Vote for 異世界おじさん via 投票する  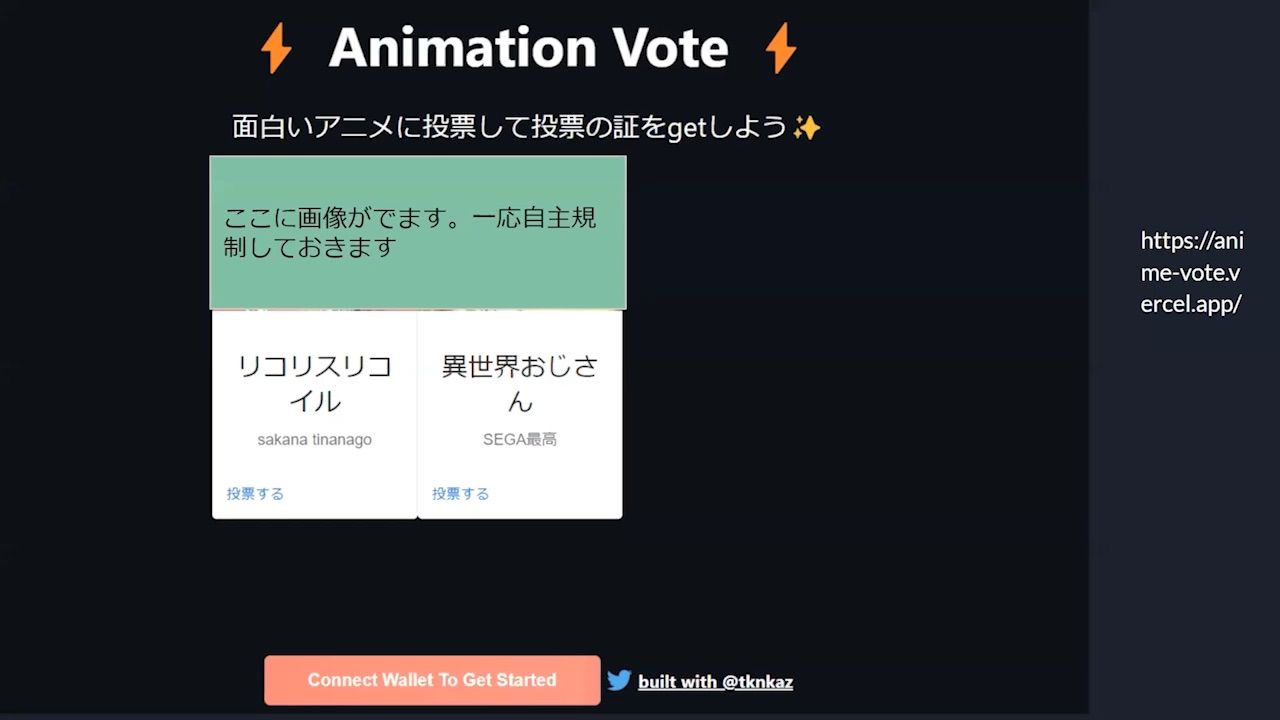click(x=461, y=494)
